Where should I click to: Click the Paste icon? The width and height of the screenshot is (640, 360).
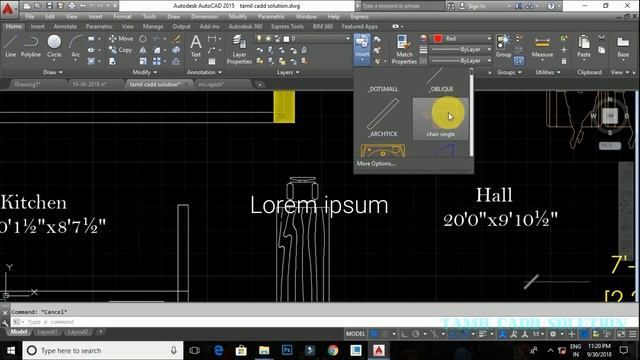pyautogui.click(x=584, y=46)
